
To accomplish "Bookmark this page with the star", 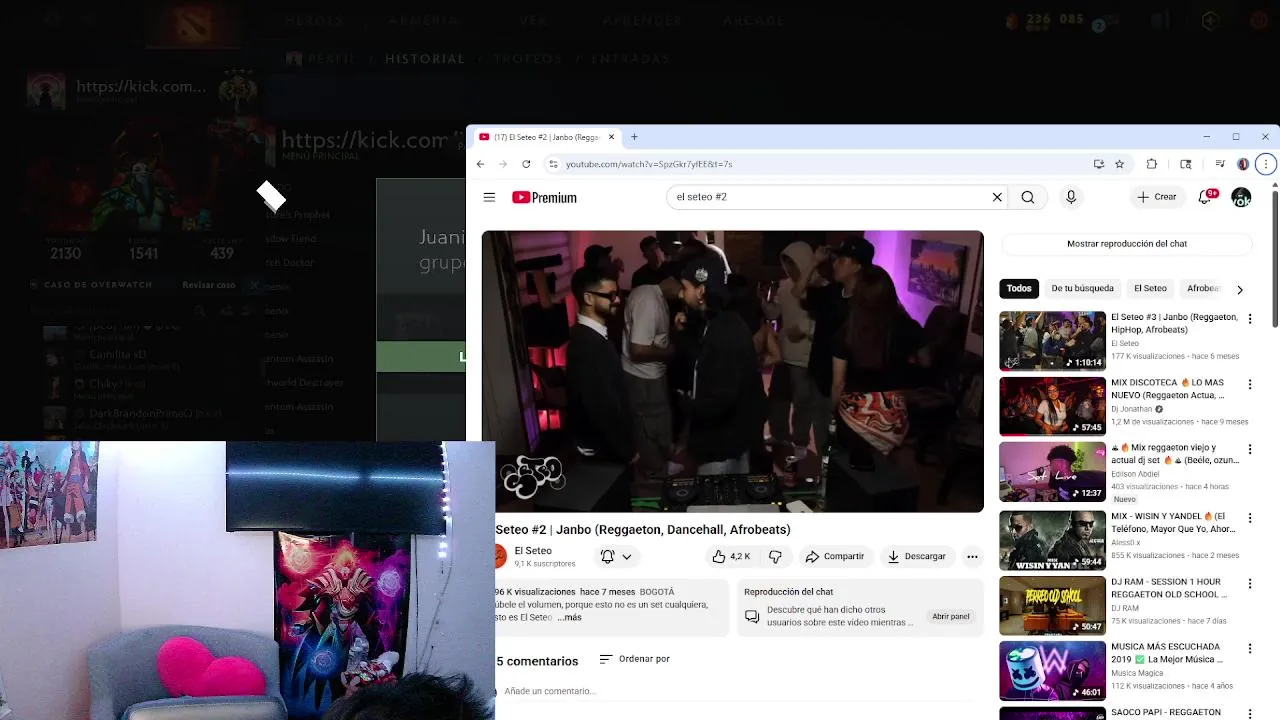I will (x=1120, y=164).
